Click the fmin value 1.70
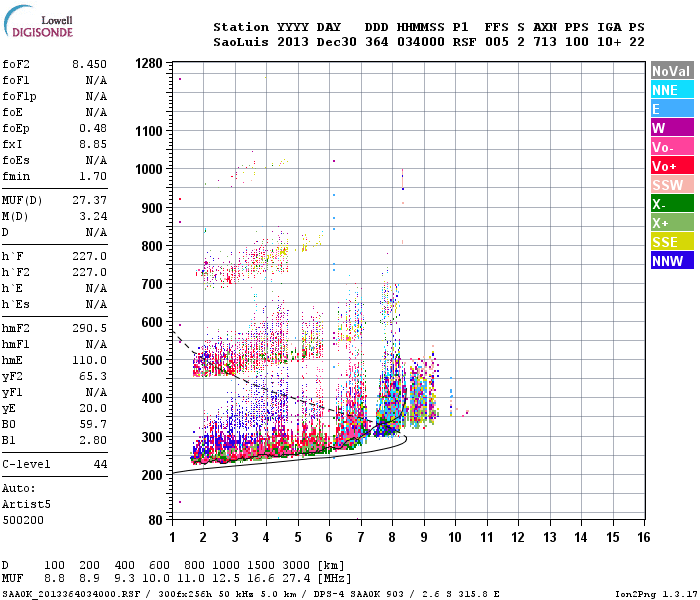The image size is (700, 600). point(93,176)
